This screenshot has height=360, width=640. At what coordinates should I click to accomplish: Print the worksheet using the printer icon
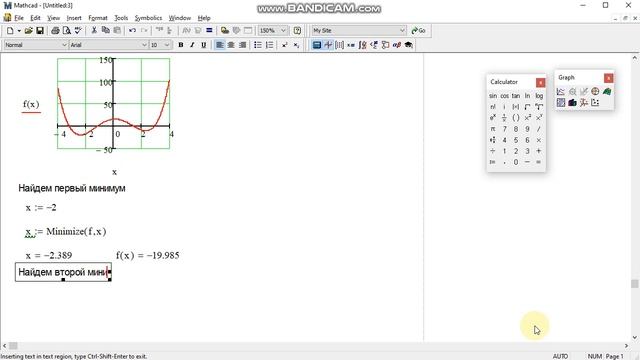pos(55,31)
